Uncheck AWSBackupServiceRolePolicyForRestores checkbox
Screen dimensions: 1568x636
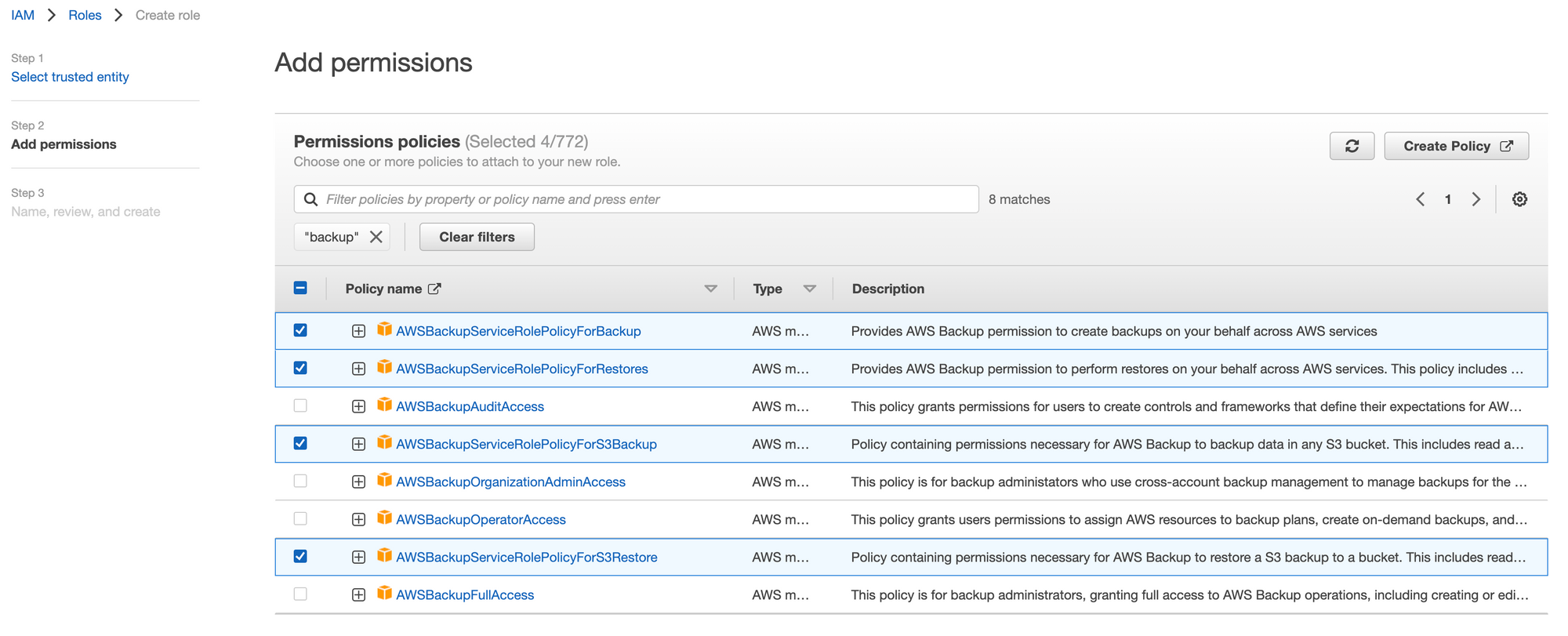click(x=300, y=368)
